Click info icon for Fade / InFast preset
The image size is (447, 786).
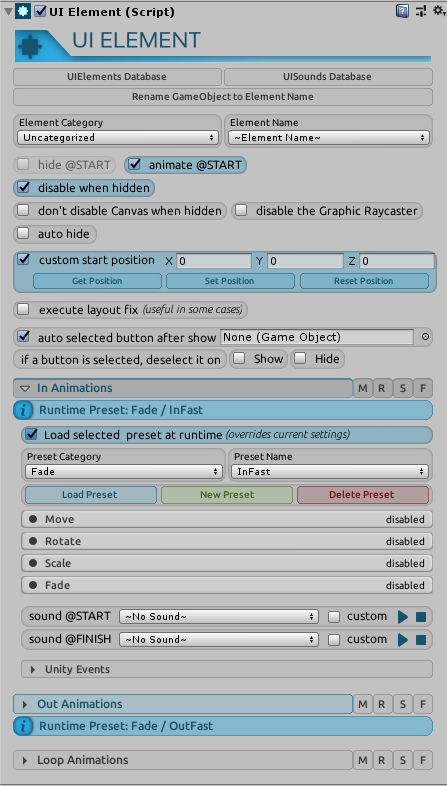(x=23, y=410)
